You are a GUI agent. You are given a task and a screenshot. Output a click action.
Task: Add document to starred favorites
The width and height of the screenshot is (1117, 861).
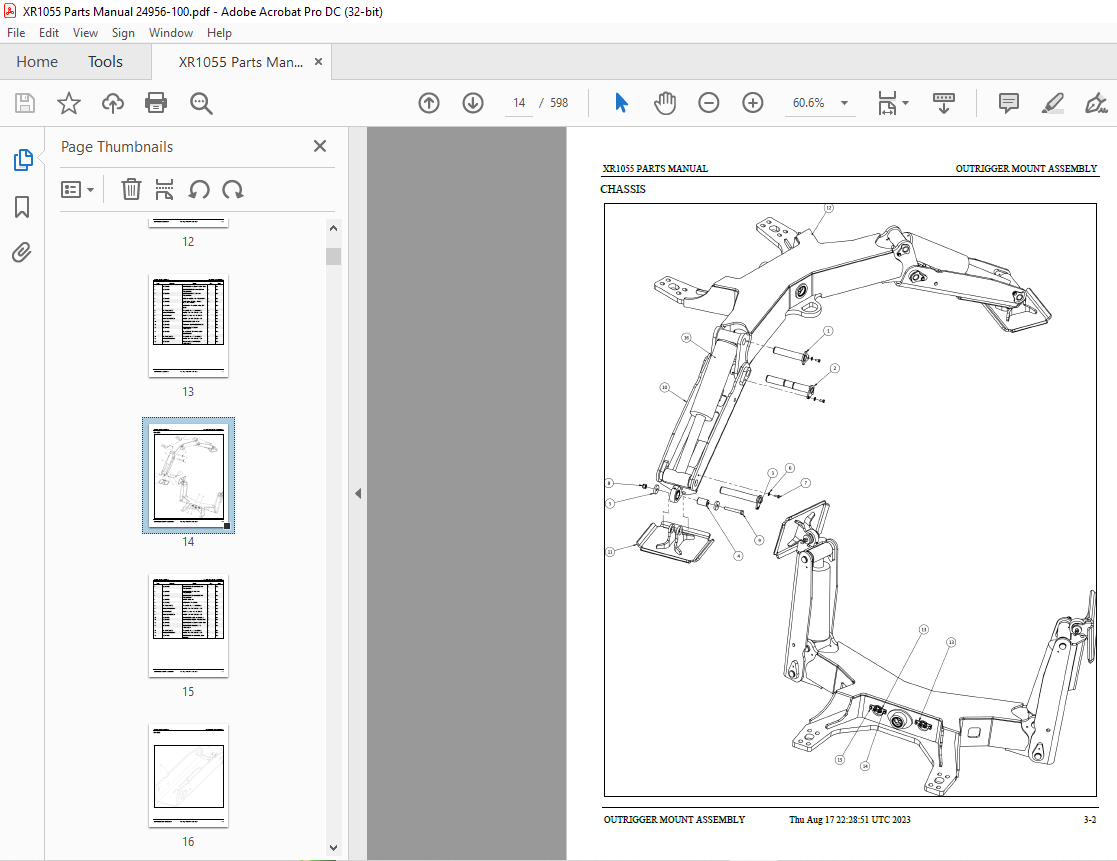point(69,103)
